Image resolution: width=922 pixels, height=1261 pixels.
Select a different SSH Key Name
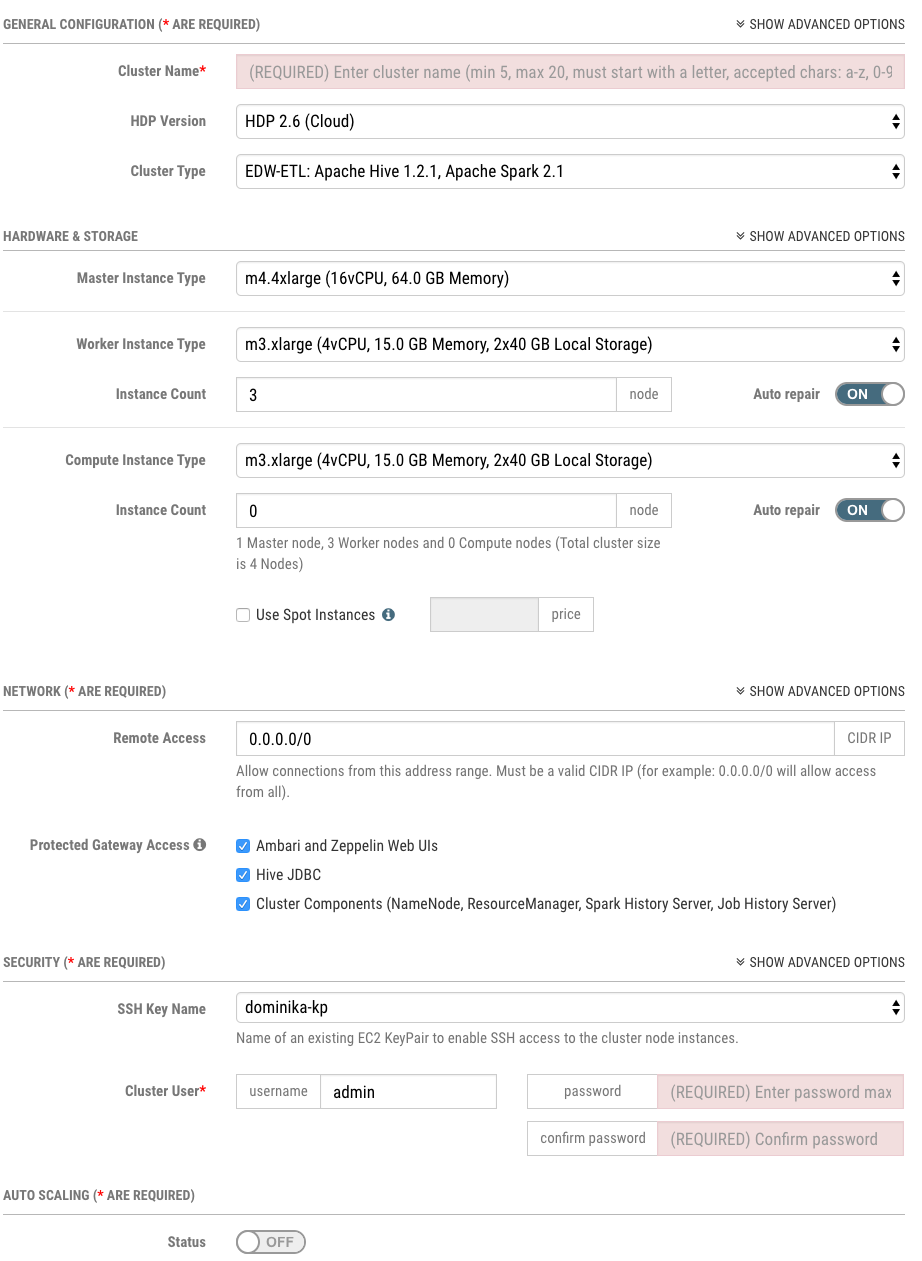569,1009
